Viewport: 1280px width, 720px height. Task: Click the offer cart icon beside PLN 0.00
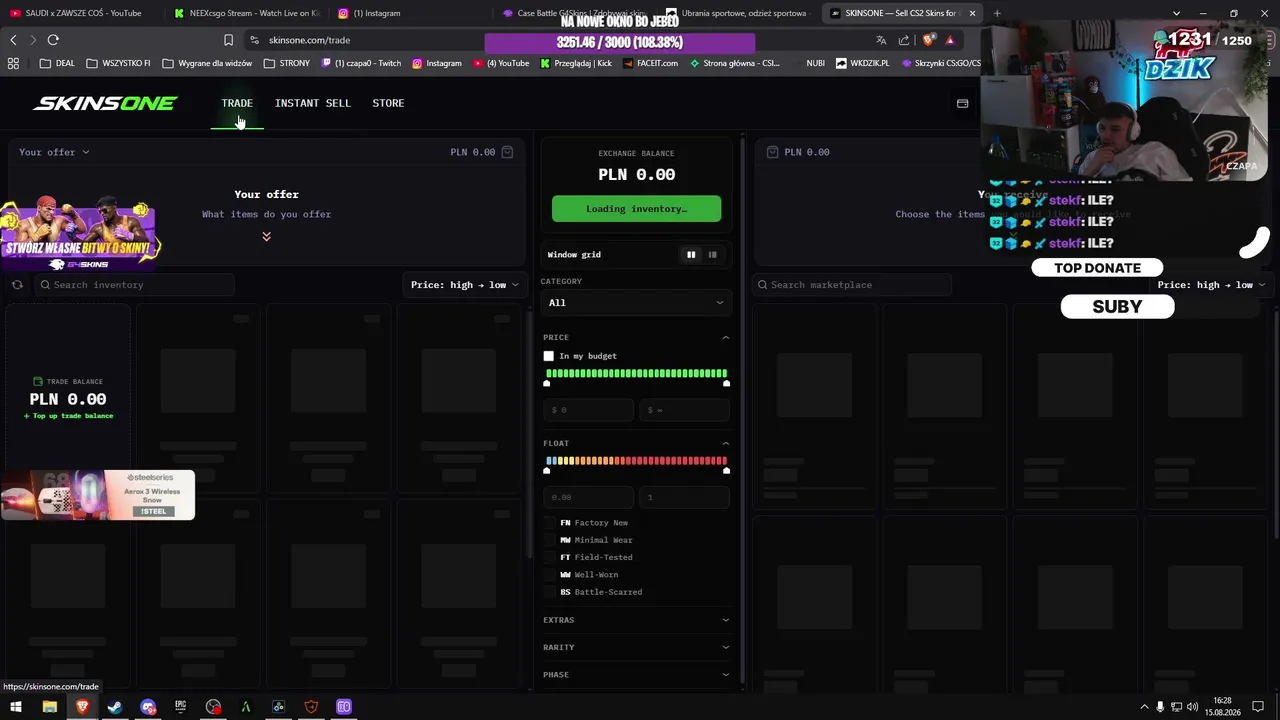point(507,152)
